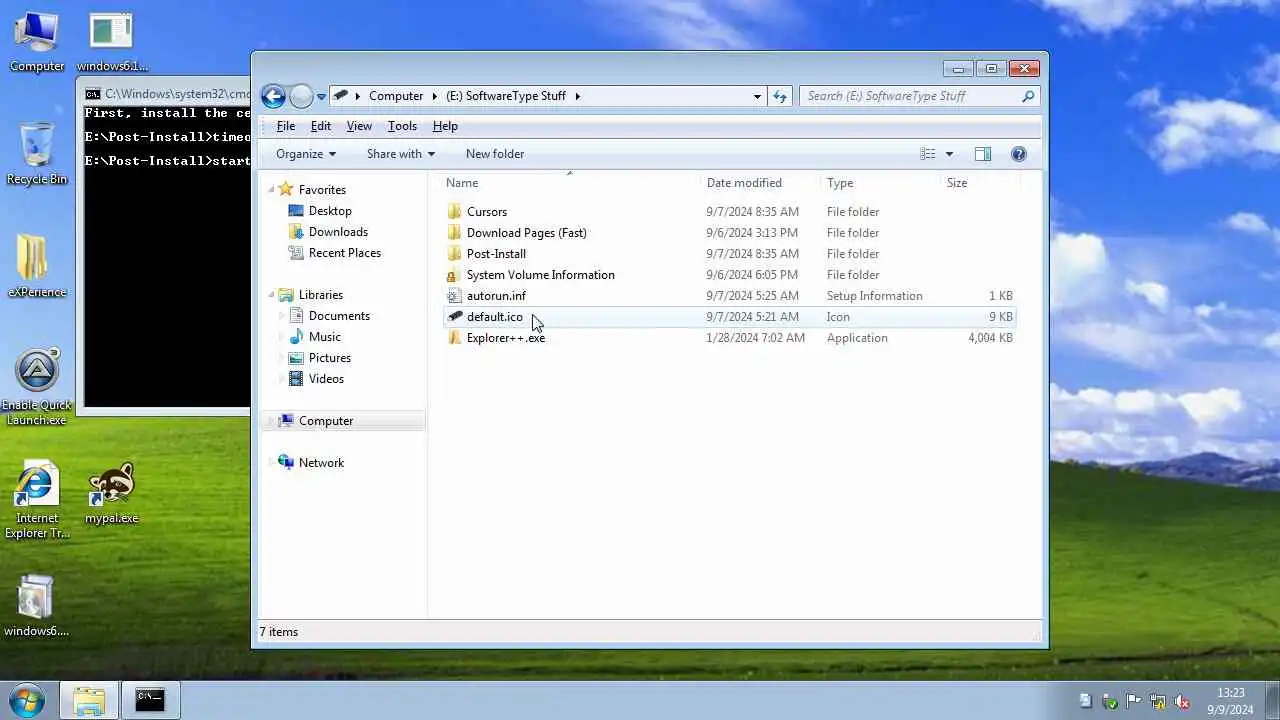The height and width of the screenshot is (720, 1280).
Task: Select Network in the navigation pane
Action: click(321, 463)
